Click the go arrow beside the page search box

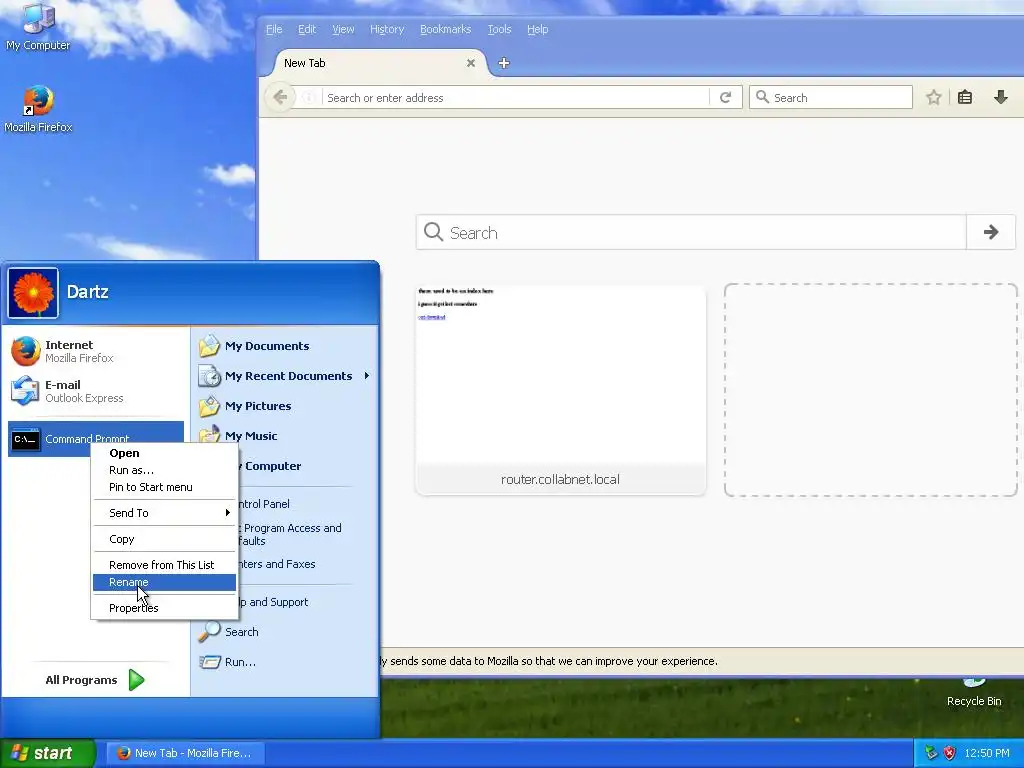pos(991,232)
